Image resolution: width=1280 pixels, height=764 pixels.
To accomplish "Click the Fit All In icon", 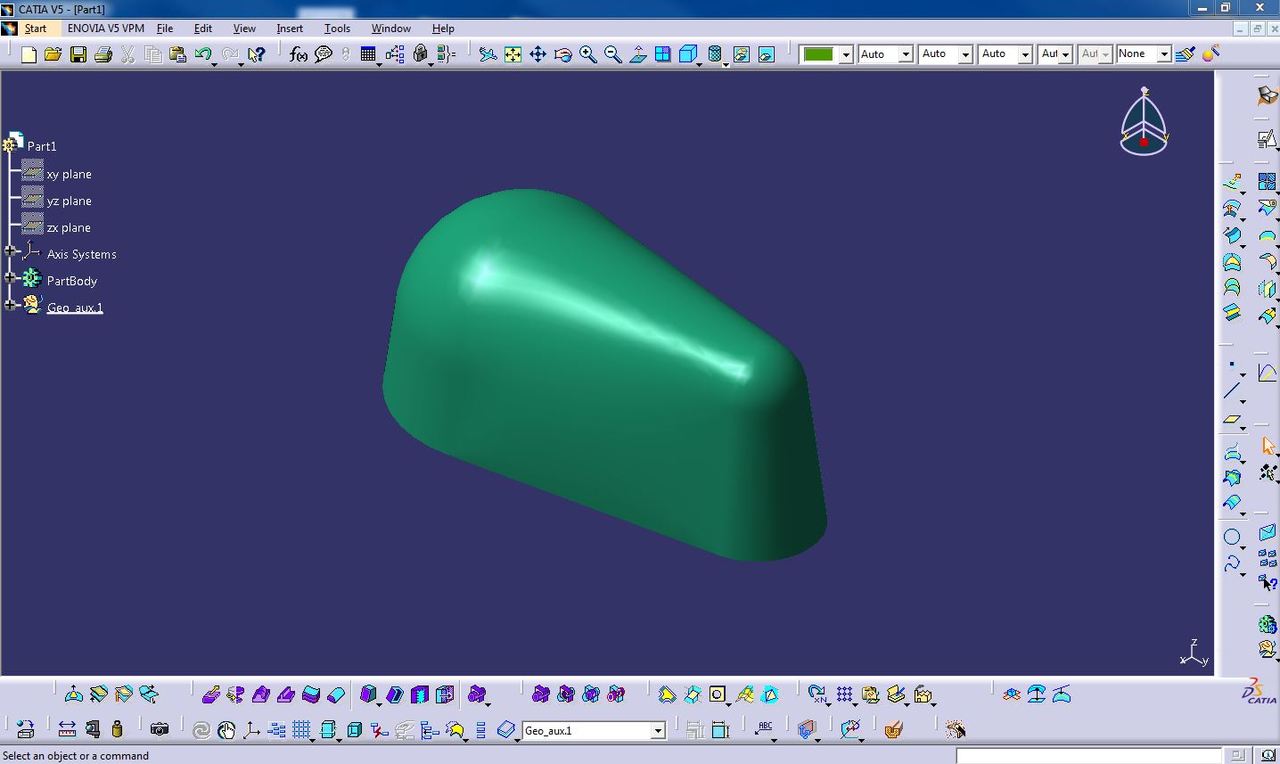I will coord(513,54).
